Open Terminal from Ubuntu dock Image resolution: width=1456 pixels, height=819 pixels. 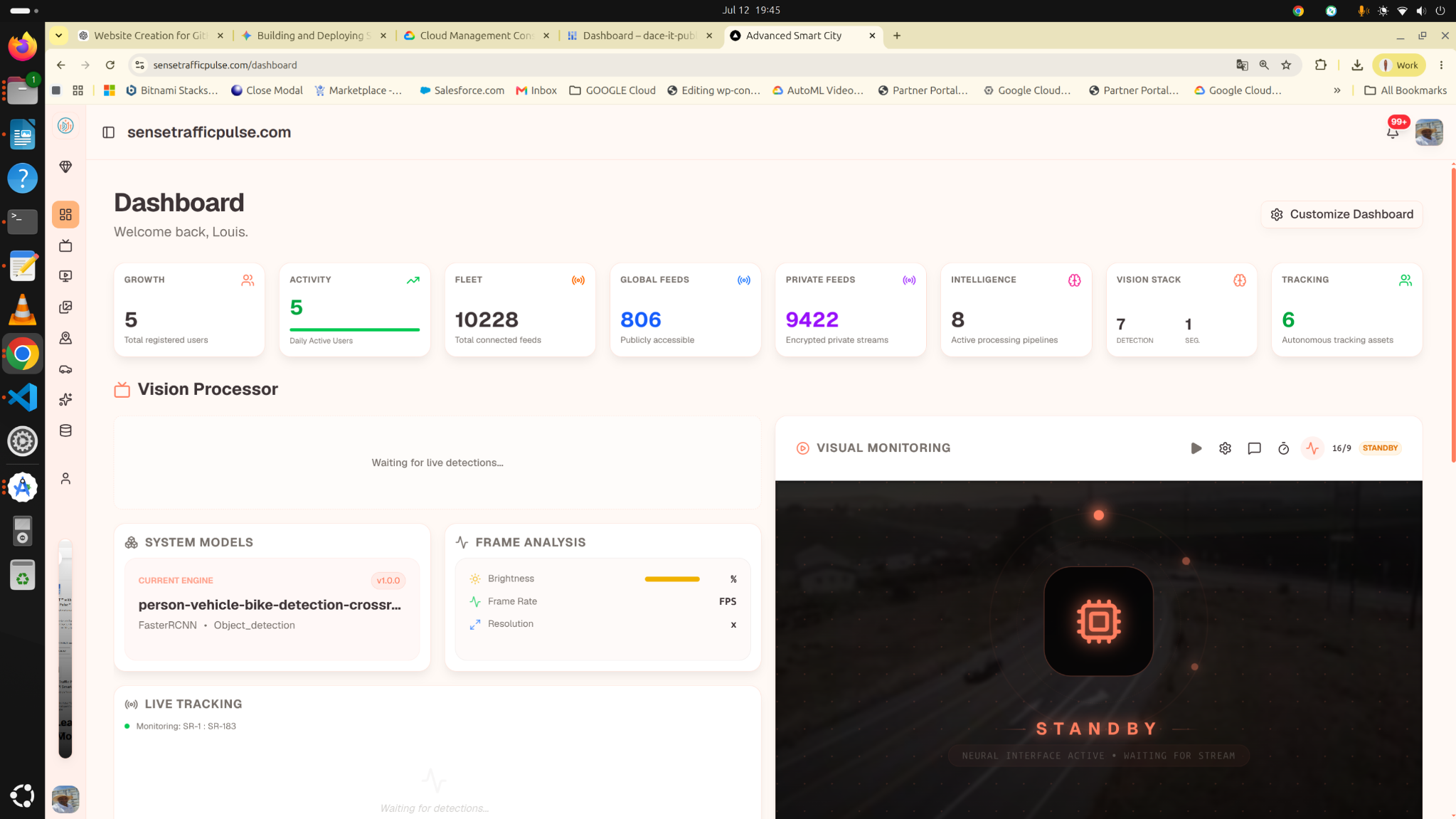pyautogui.click(x=23, y=221)
